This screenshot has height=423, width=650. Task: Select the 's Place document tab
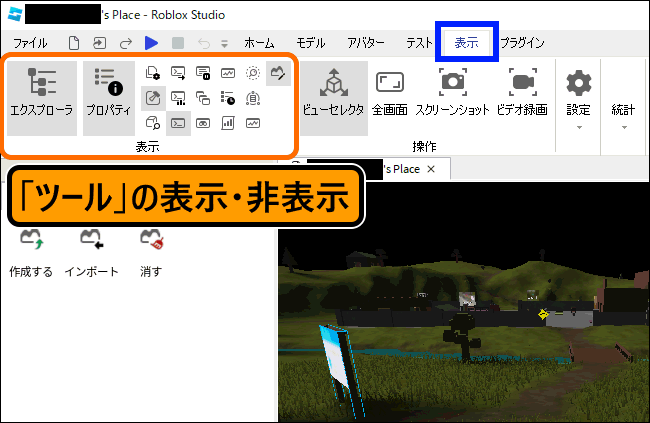click(364, 169)
